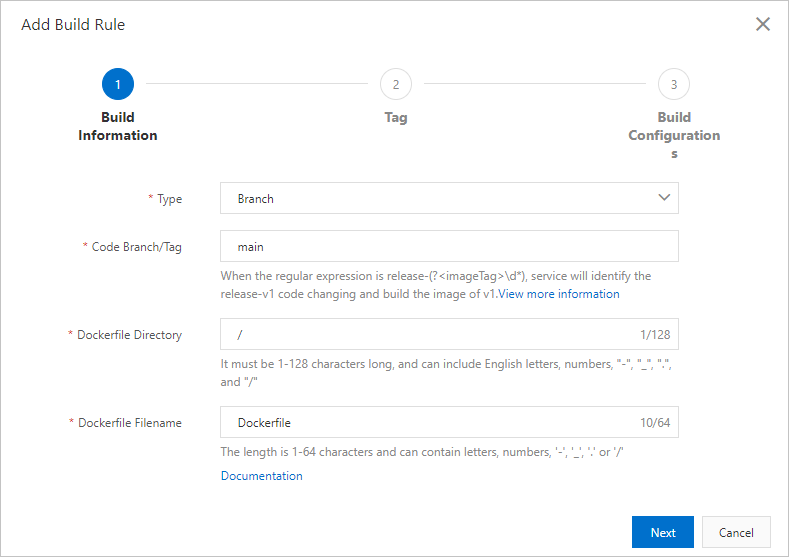Click the Add Build Rule title
The width and height of the screenshot is (789, 557).
73,25
